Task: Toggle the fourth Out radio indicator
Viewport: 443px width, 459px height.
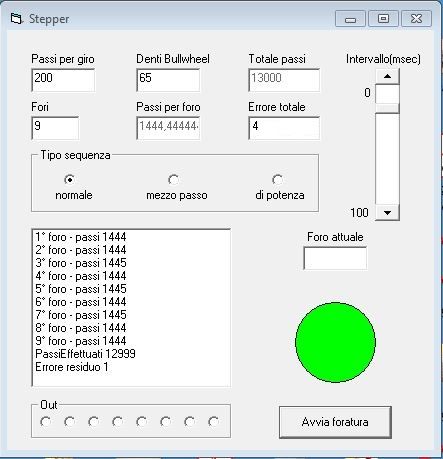Action: click(117, 422)
